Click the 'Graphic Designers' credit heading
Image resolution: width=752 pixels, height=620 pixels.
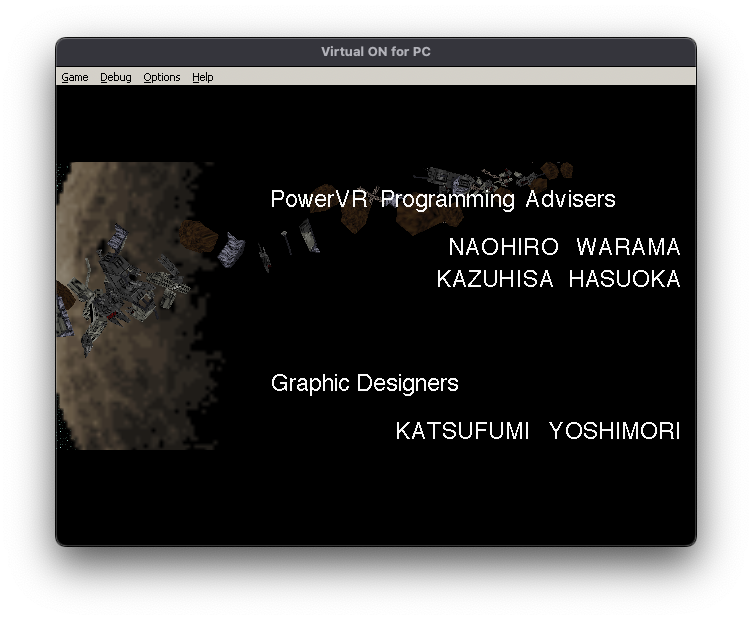[364, 383]
